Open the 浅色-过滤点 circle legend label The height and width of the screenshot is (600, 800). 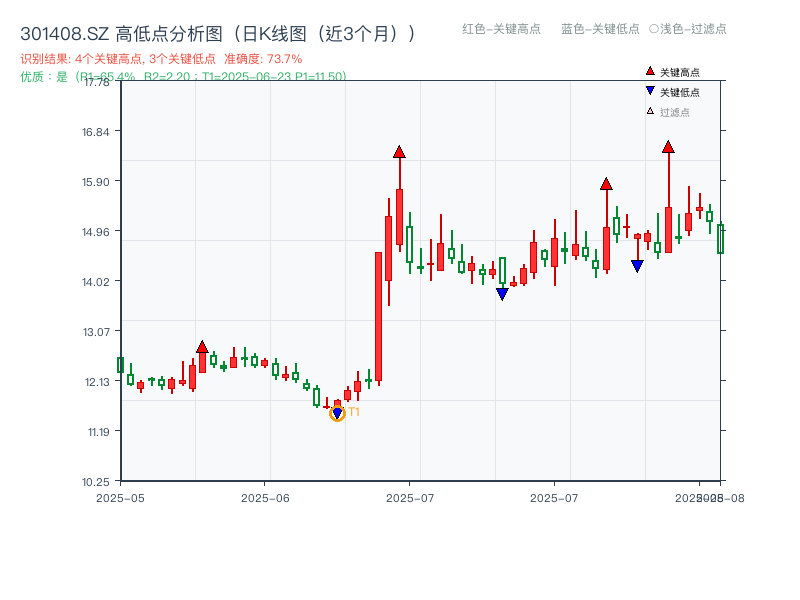coord(689,30)
